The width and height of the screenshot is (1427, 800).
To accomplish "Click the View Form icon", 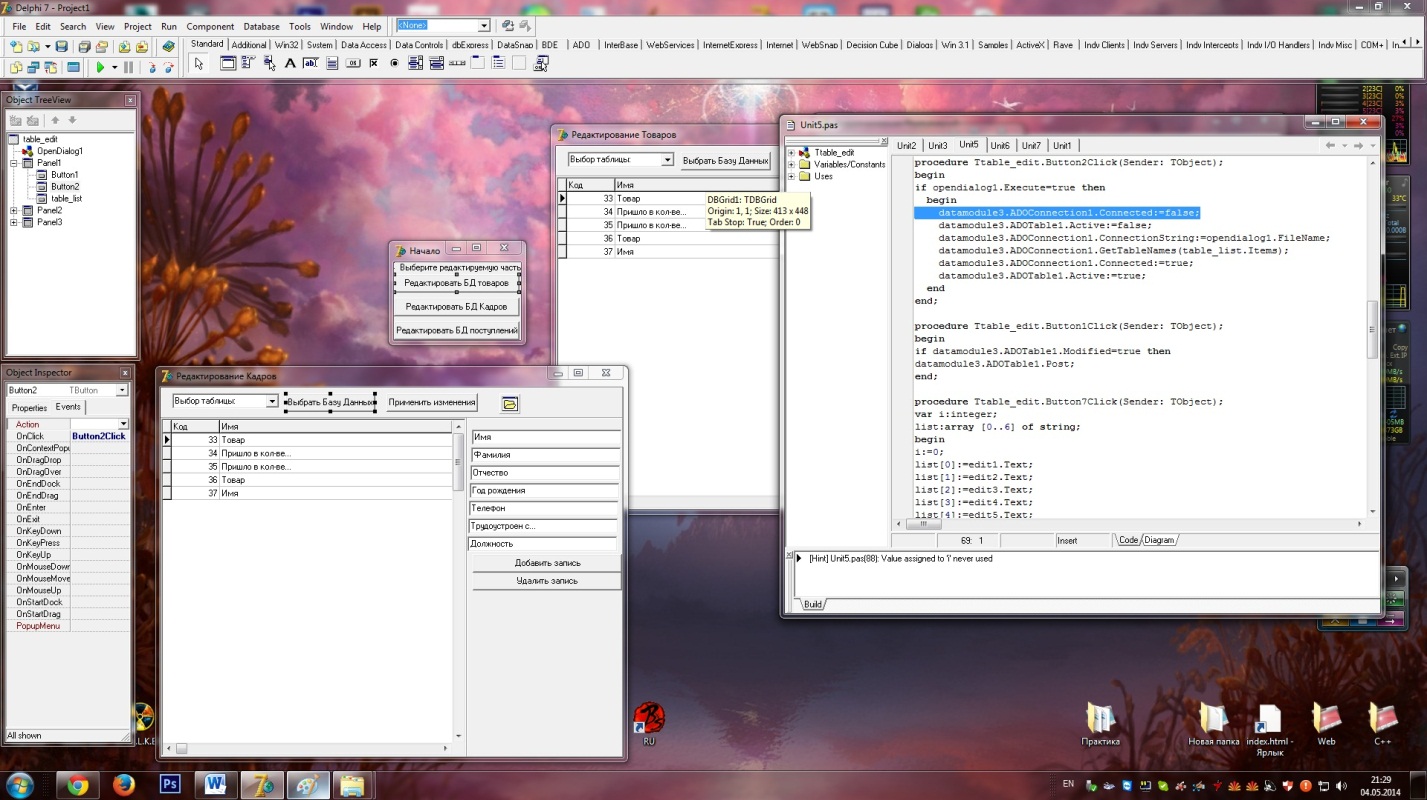I will [x=33, y=67].
